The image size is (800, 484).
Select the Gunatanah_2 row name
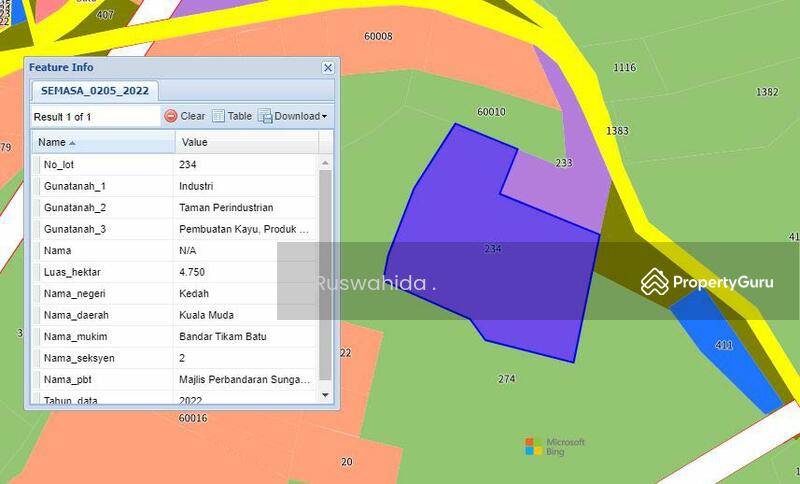click(x=74, y=208)
